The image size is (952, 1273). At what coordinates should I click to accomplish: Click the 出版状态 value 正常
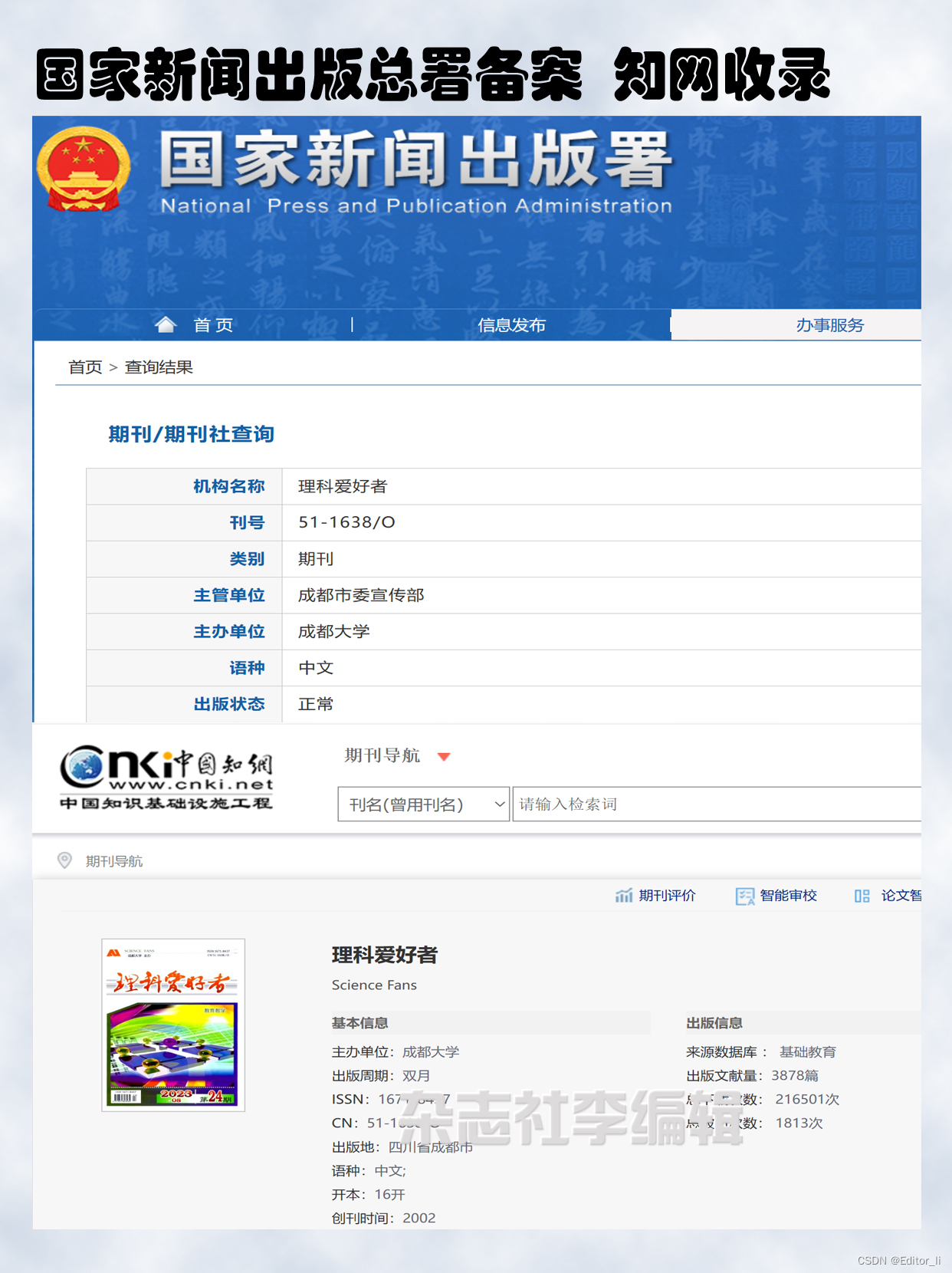(316, 704)
